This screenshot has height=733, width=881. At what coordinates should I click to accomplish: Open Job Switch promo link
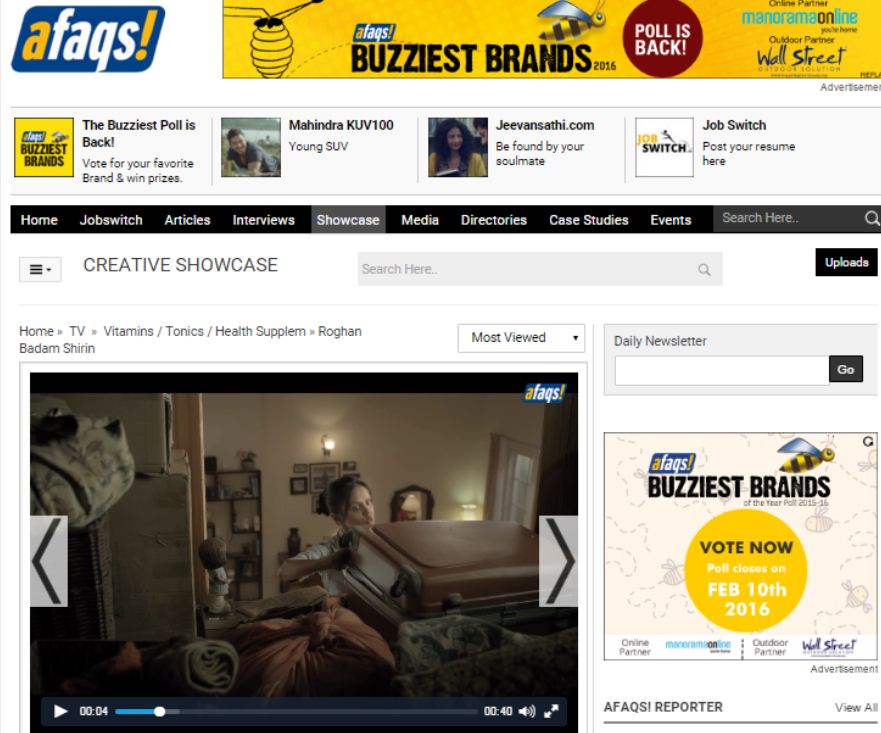[x=734, y=125]
